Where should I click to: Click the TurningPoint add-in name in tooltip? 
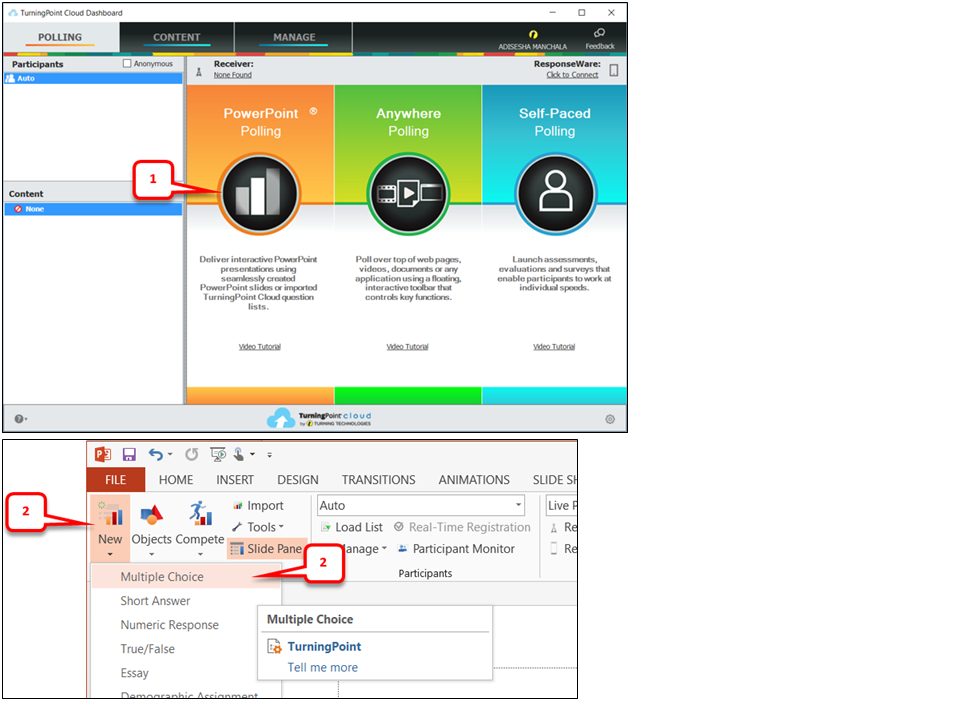[x=324, y=647]
